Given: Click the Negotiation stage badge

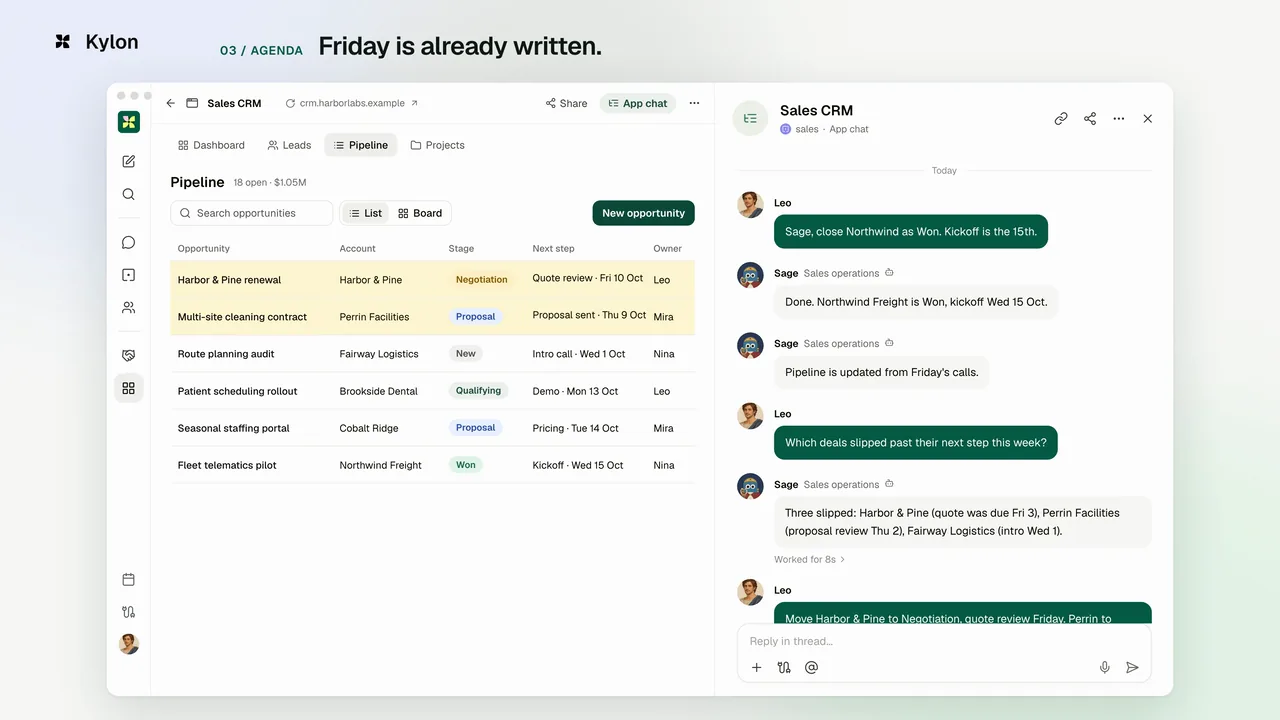Looking at the screenshot, I should click(x=481, y=280).
